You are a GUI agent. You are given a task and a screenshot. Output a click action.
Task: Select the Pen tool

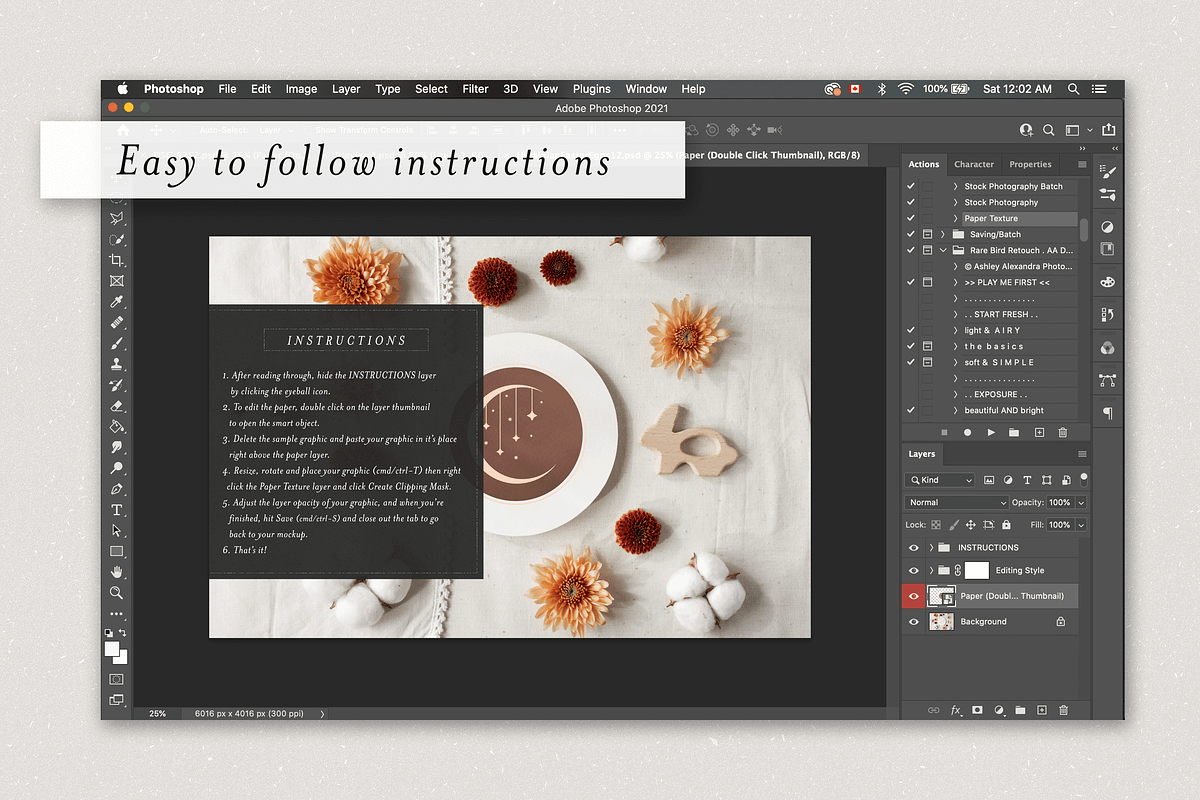click(x=117, y=489)
